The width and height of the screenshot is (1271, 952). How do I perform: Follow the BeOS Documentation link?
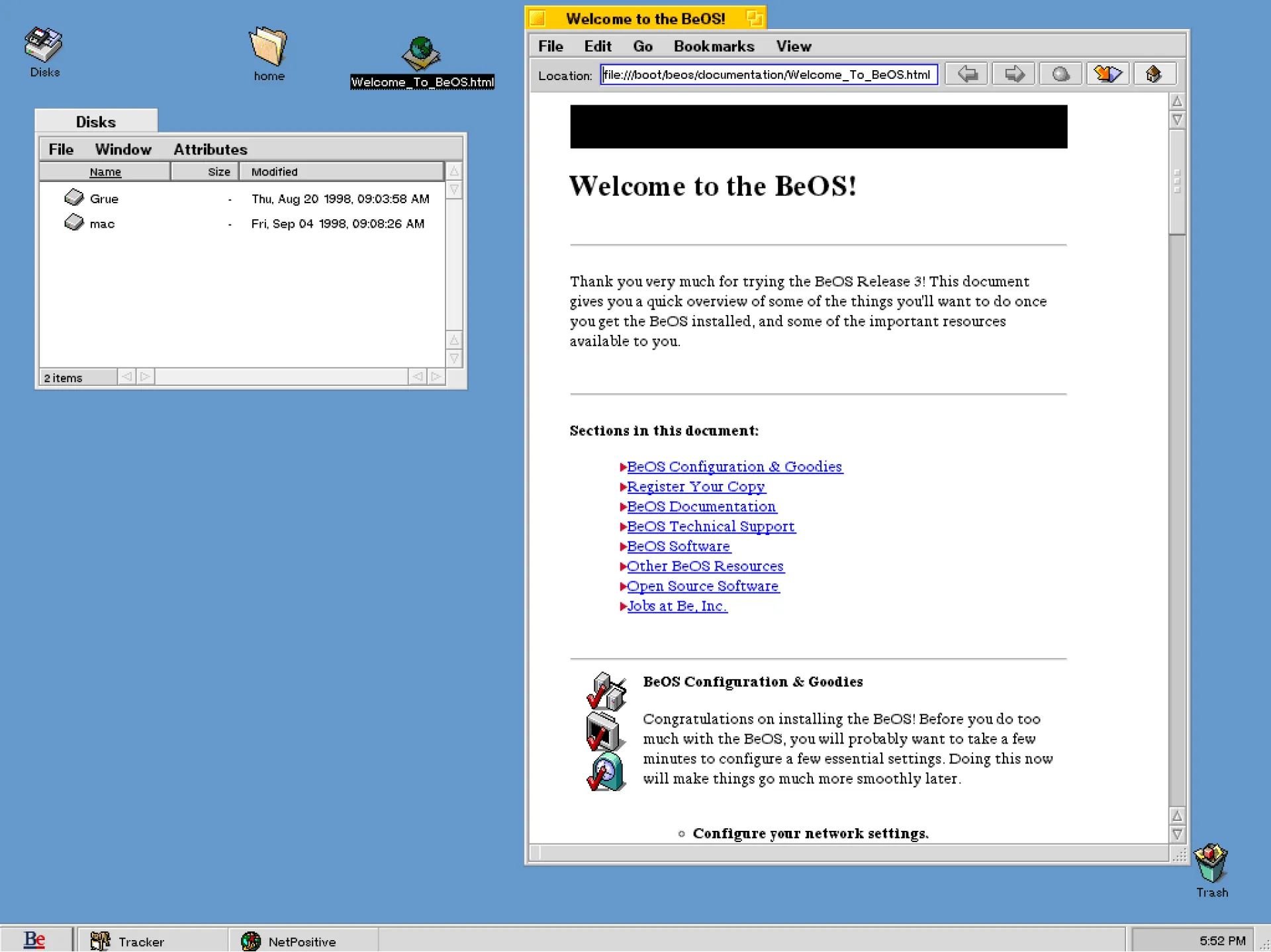pos(702,506)
